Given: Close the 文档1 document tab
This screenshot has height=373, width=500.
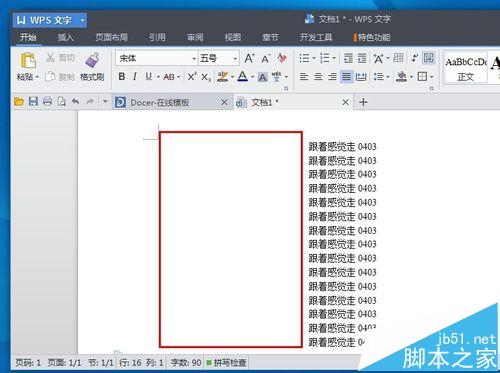Looking at the screenshot, I should click(x=346, y=102).
